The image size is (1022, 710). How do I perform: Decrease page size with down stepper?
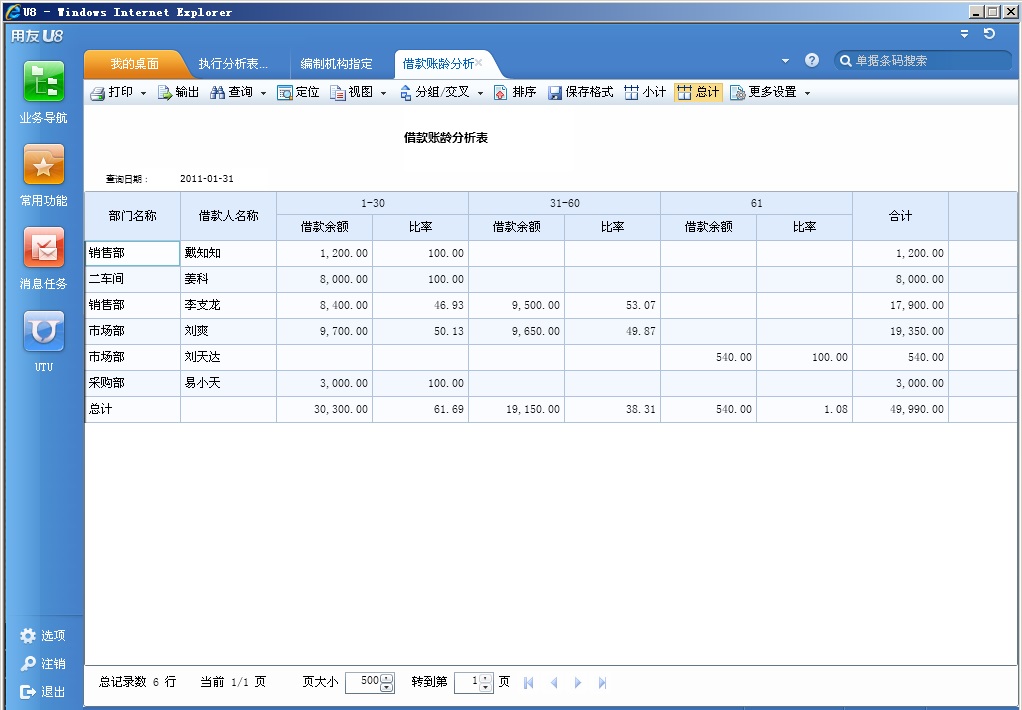[387, 687]
